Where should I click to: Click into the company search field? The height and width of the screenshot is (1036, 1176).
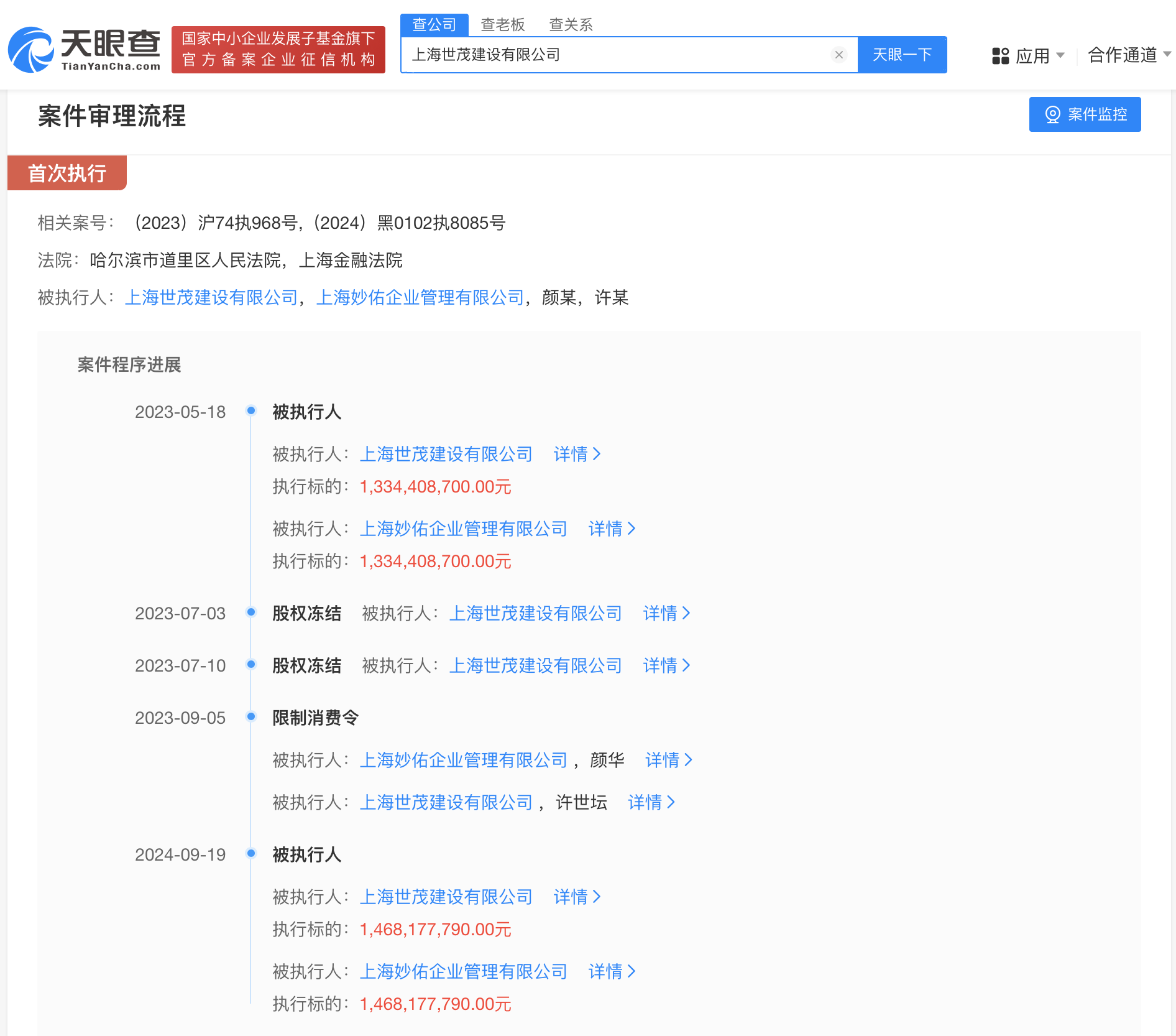[615, 55]
